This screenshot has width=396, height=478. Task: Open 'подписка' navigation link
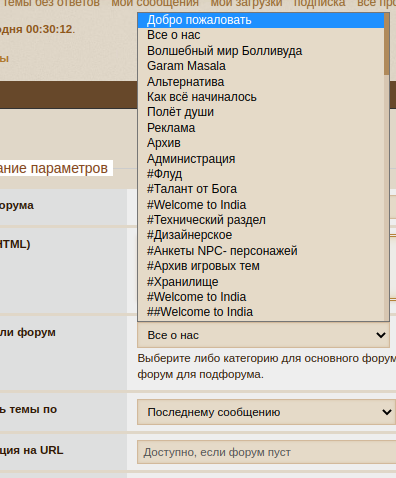319,3
